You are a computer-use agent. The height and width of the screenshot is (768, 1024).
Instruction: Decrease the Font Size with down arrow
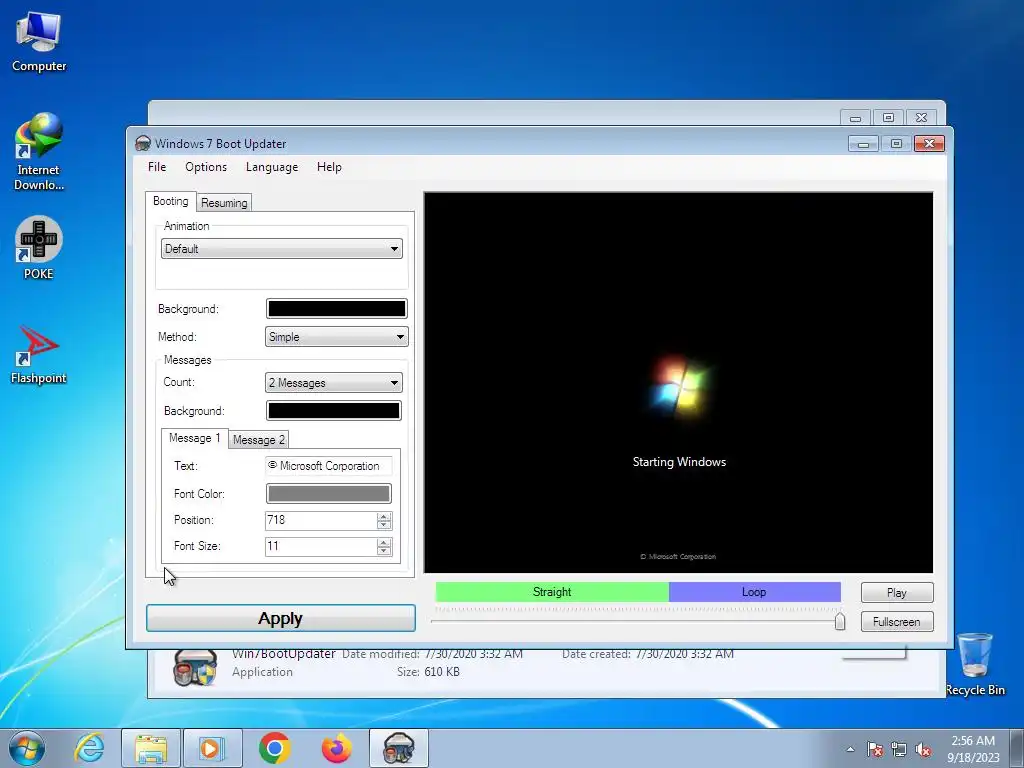[x=384, y=551]
